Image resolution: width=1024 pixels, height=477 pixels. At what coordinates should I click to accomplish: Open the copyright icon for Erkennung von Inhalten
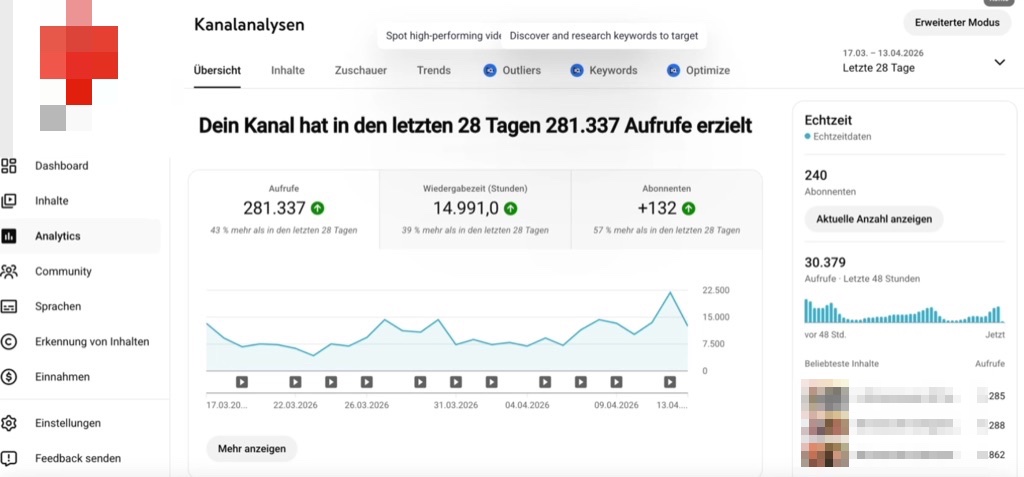point(8,342)
